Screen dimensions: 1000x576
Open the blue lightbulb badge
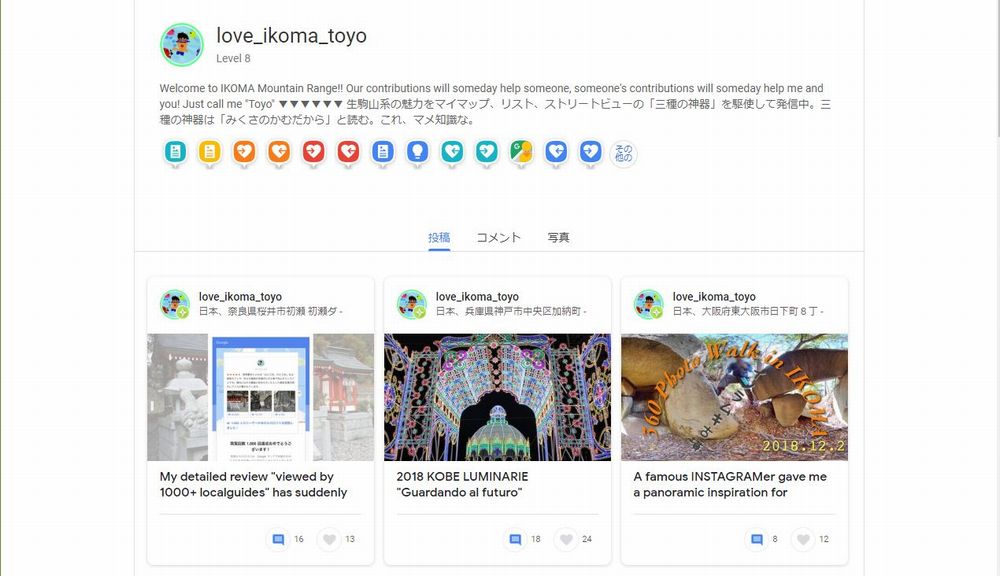click(x=418, y=153)
